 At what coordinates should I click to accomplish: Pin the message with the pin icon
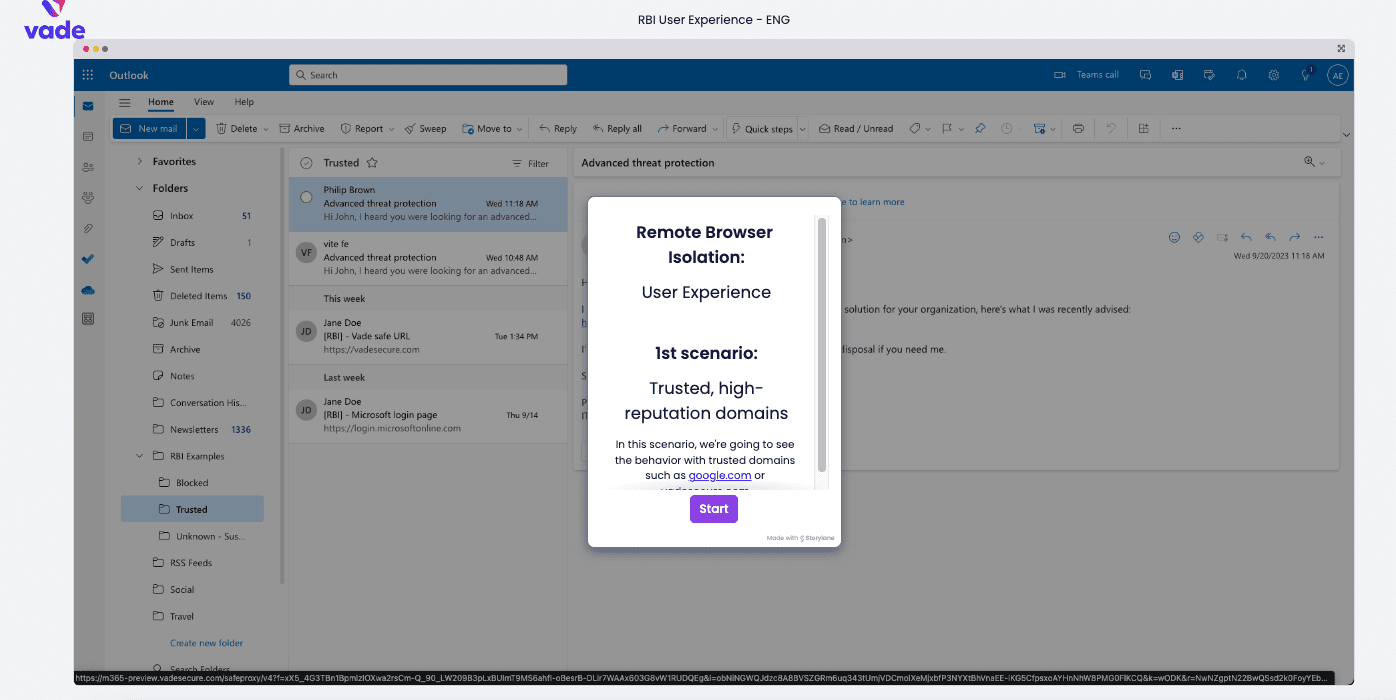click(980, 128)
